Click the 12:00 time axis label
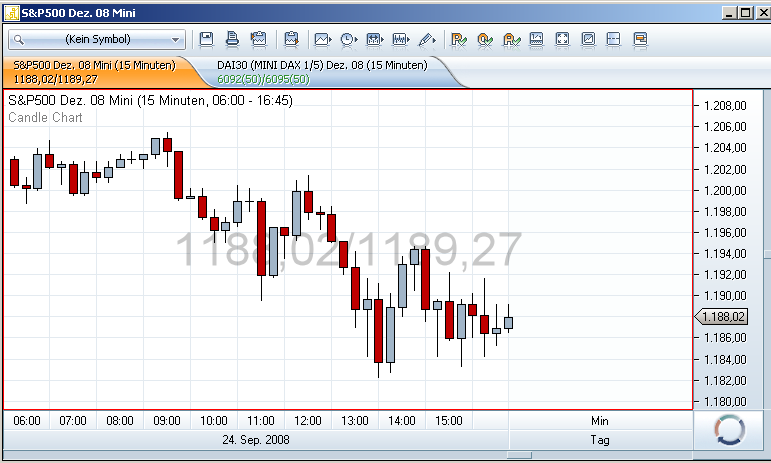771x463 pixels. coord(308,421)
